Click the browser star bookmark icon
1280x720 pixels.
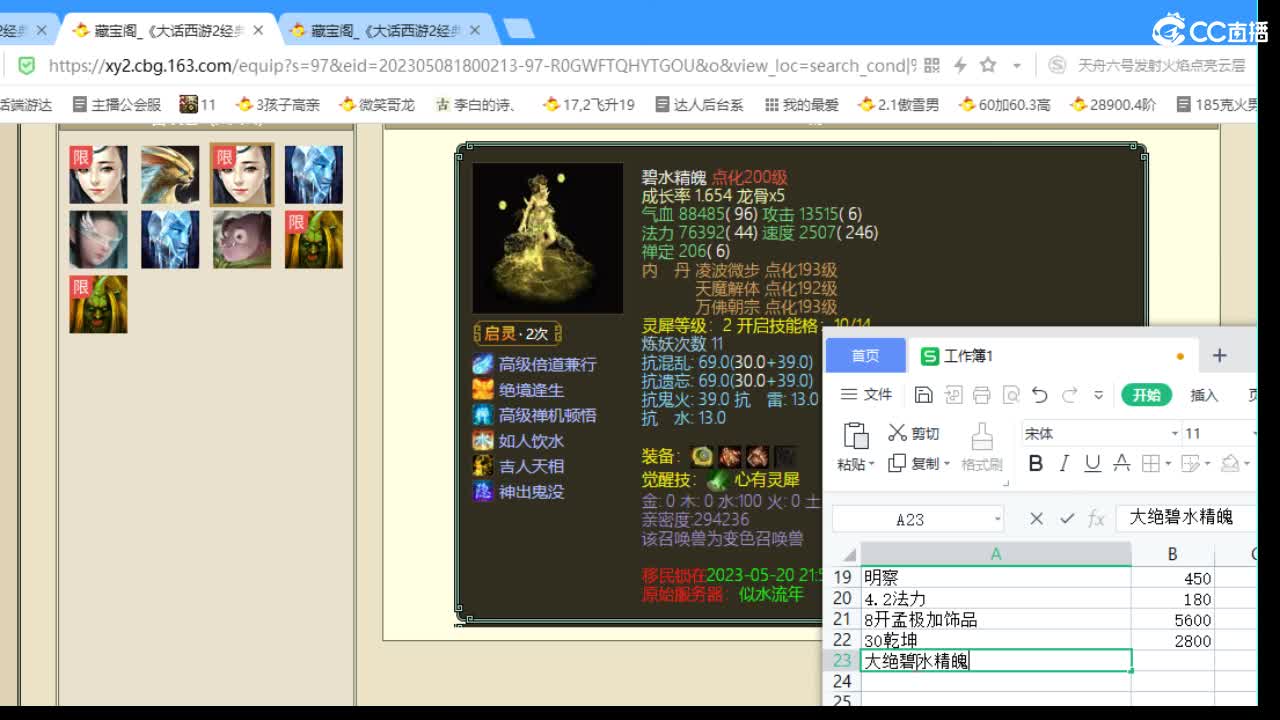[x=988, y=66]
